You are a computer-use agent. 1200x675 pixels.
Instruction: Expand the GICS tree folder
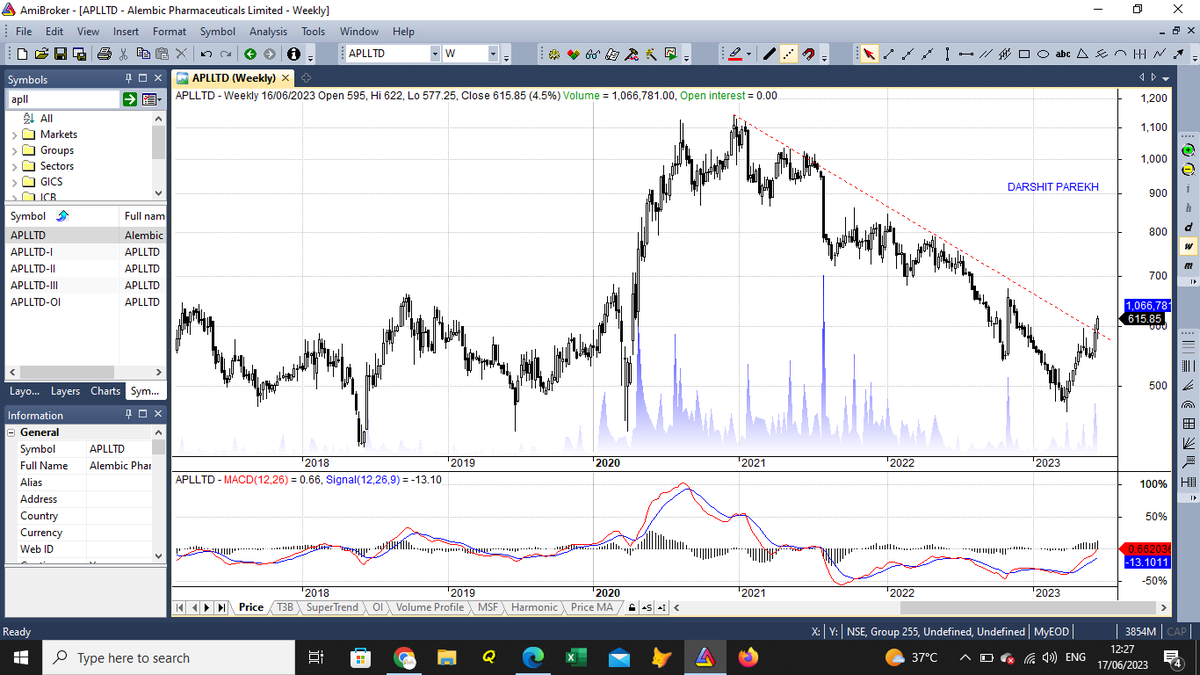12,182
